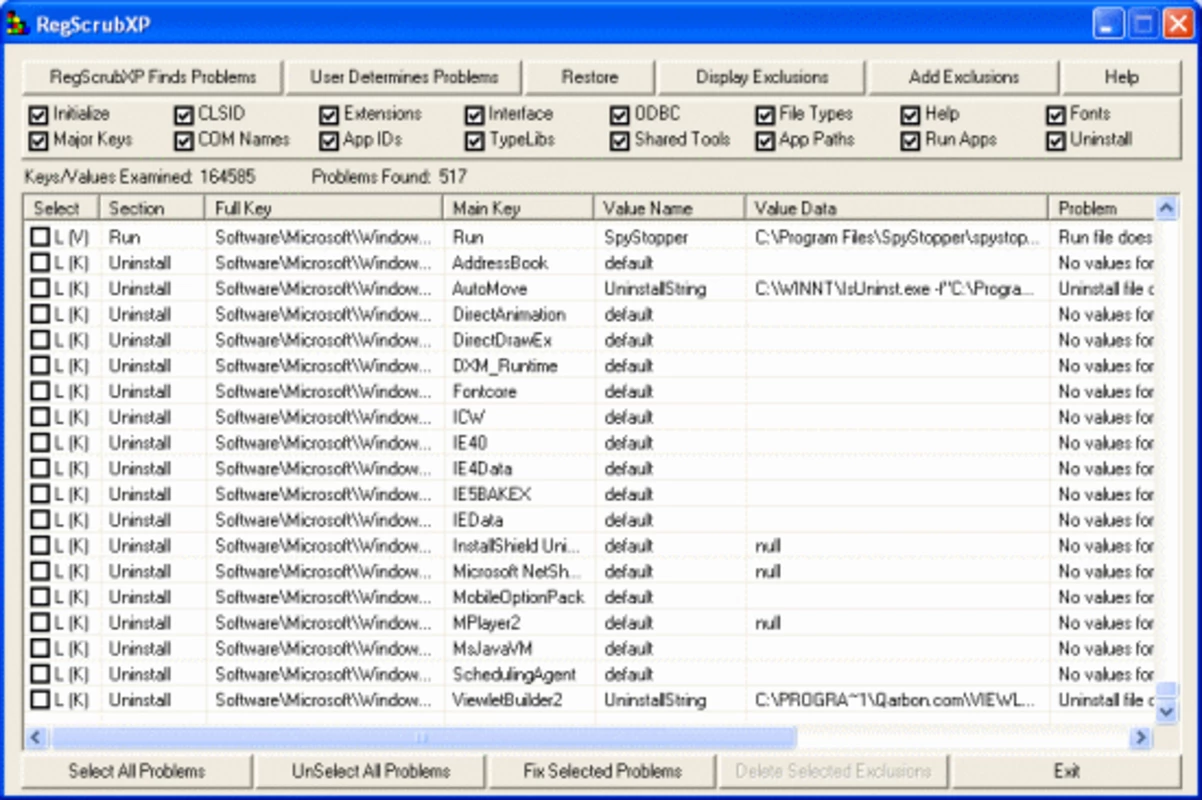This screenshot has height=800, width=1202.
Task: Select the ICW main key entry
Action: pos(468,417)
